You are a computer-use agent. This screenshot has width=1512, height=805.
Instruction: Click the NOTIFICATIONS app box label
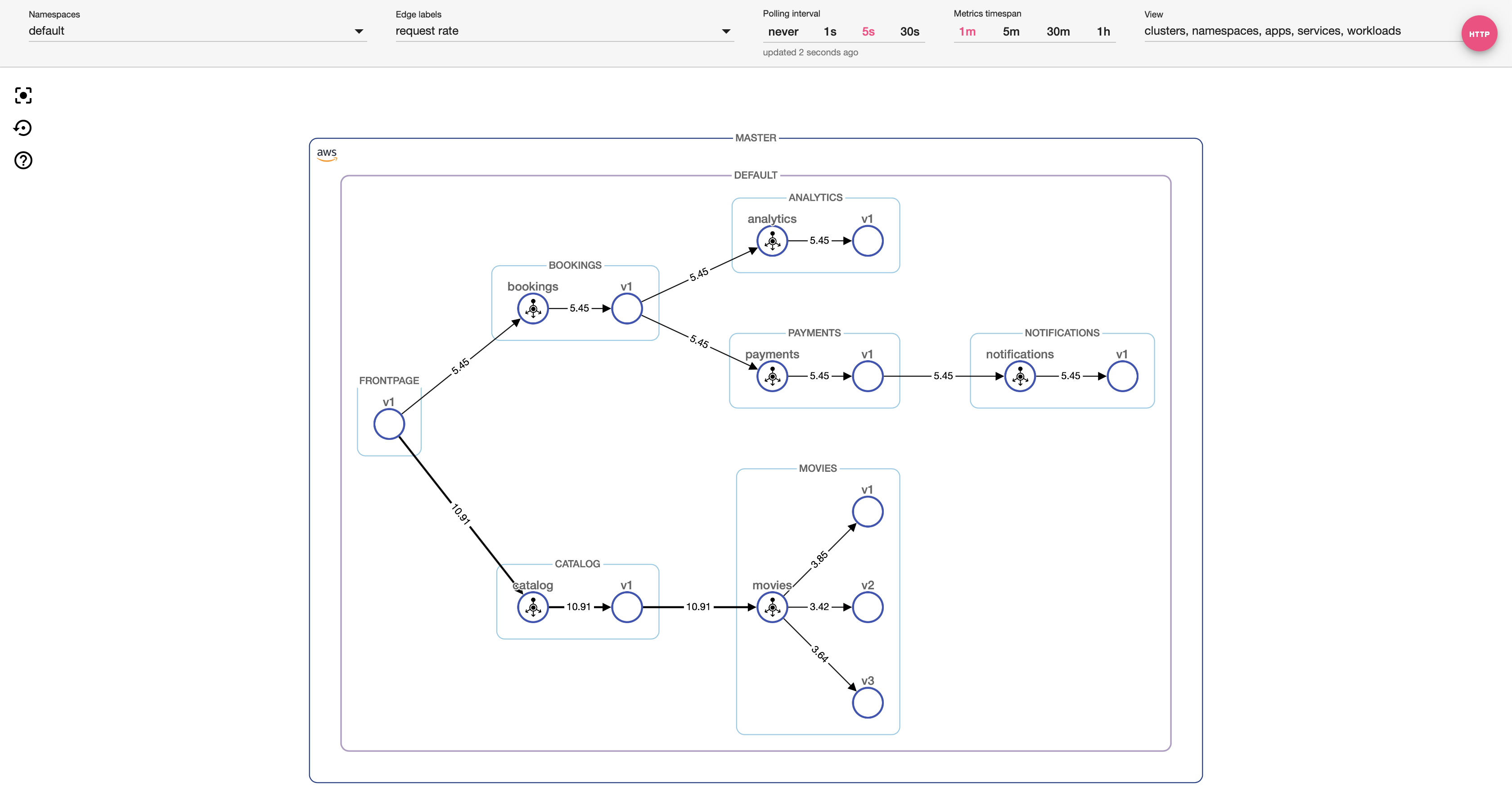click(x=1062, y=333)
